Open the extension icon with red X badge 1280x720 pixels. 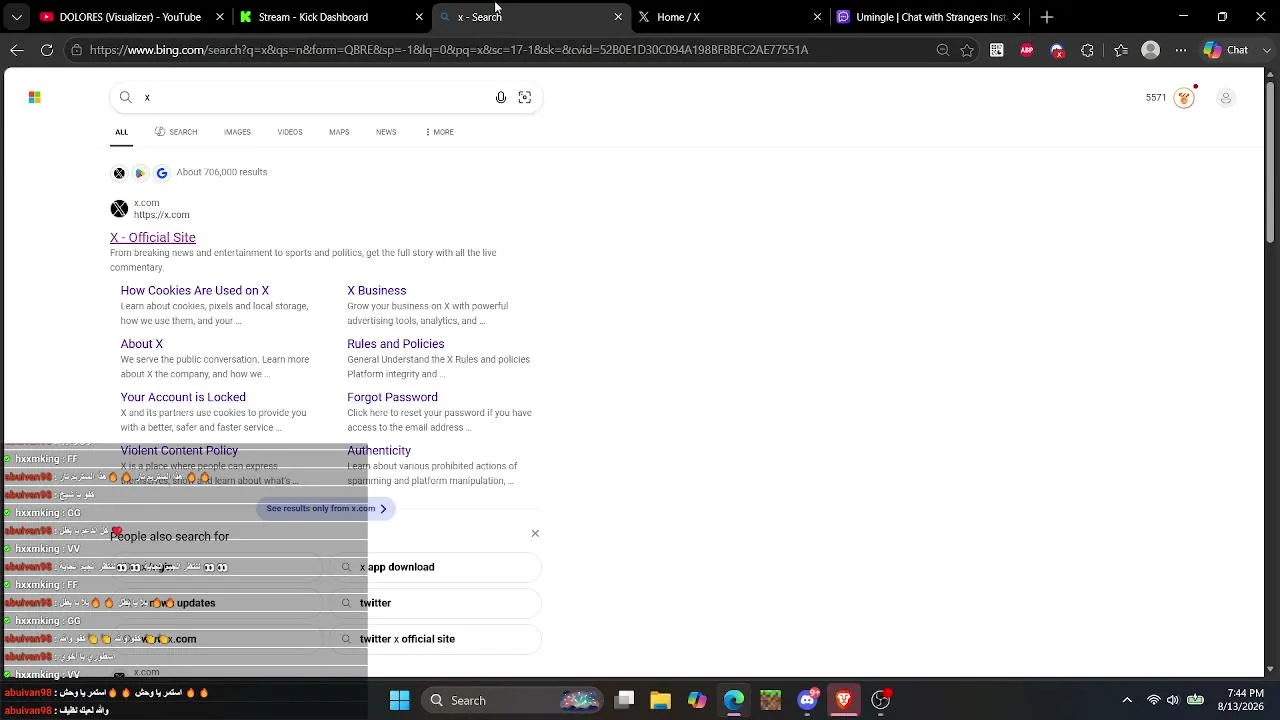(x=1057, y=50)
